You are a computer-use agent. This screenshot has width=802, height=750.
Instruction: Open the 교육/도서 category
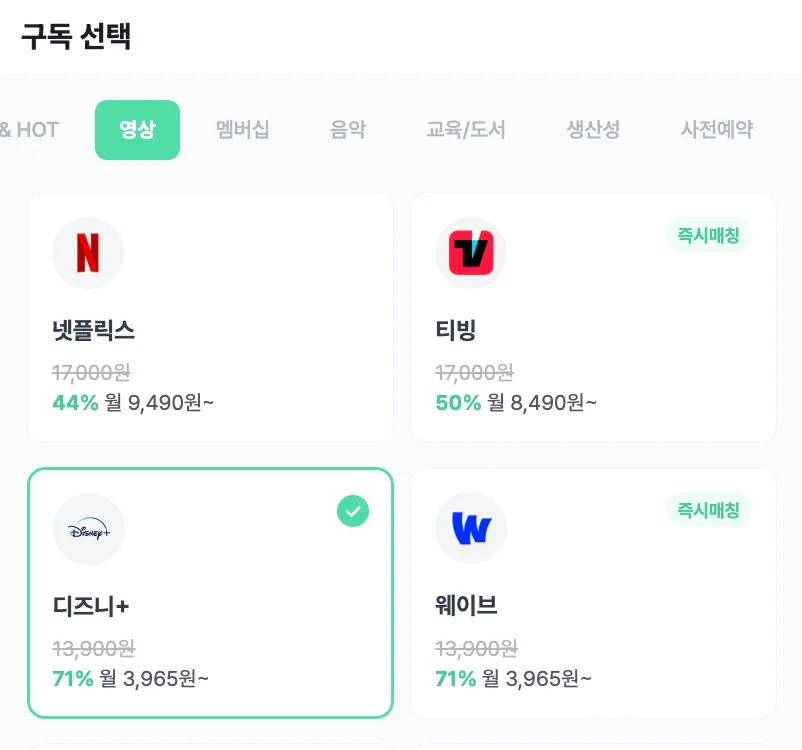(464, 129)
